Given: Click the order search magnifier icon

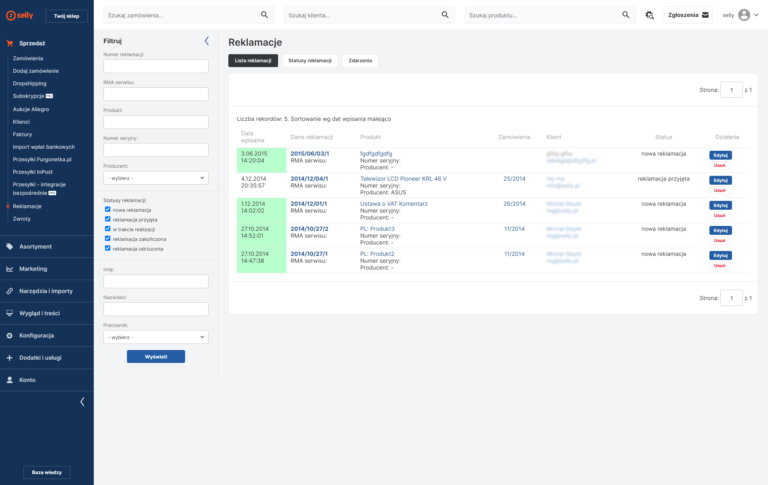Looking at the screenshot, I should (x=264, y=16).
